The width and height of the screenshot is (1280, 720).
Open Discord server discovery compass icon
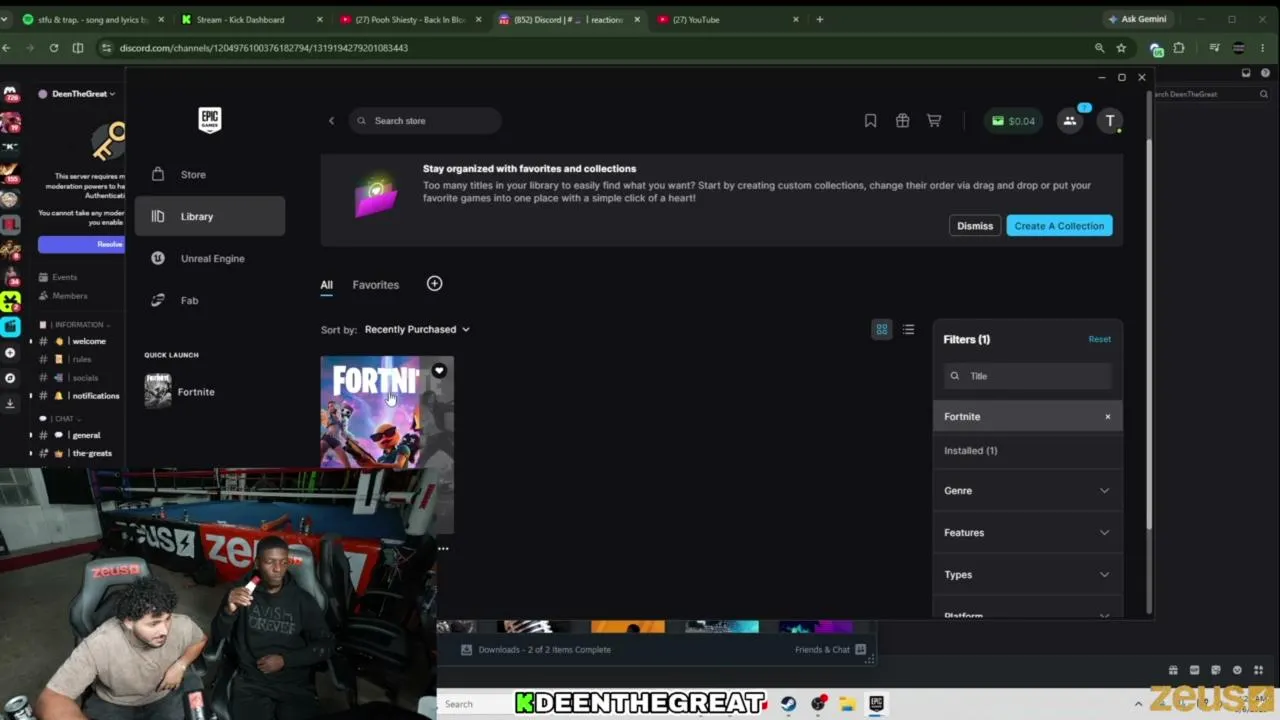10,378
